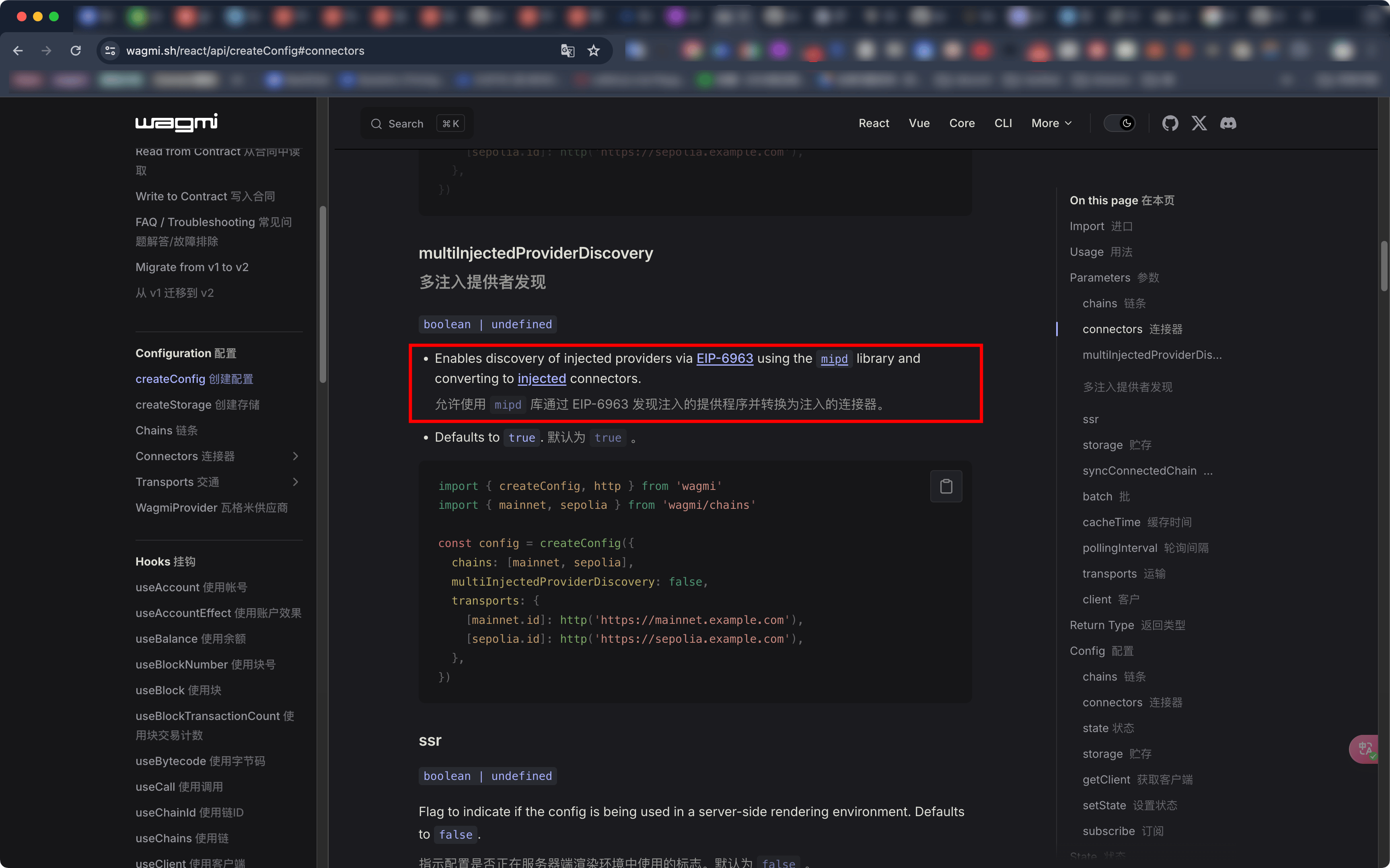
Task: Jump to ssr in page outline
Action: pyautogui.click(x=1090, y=419)
